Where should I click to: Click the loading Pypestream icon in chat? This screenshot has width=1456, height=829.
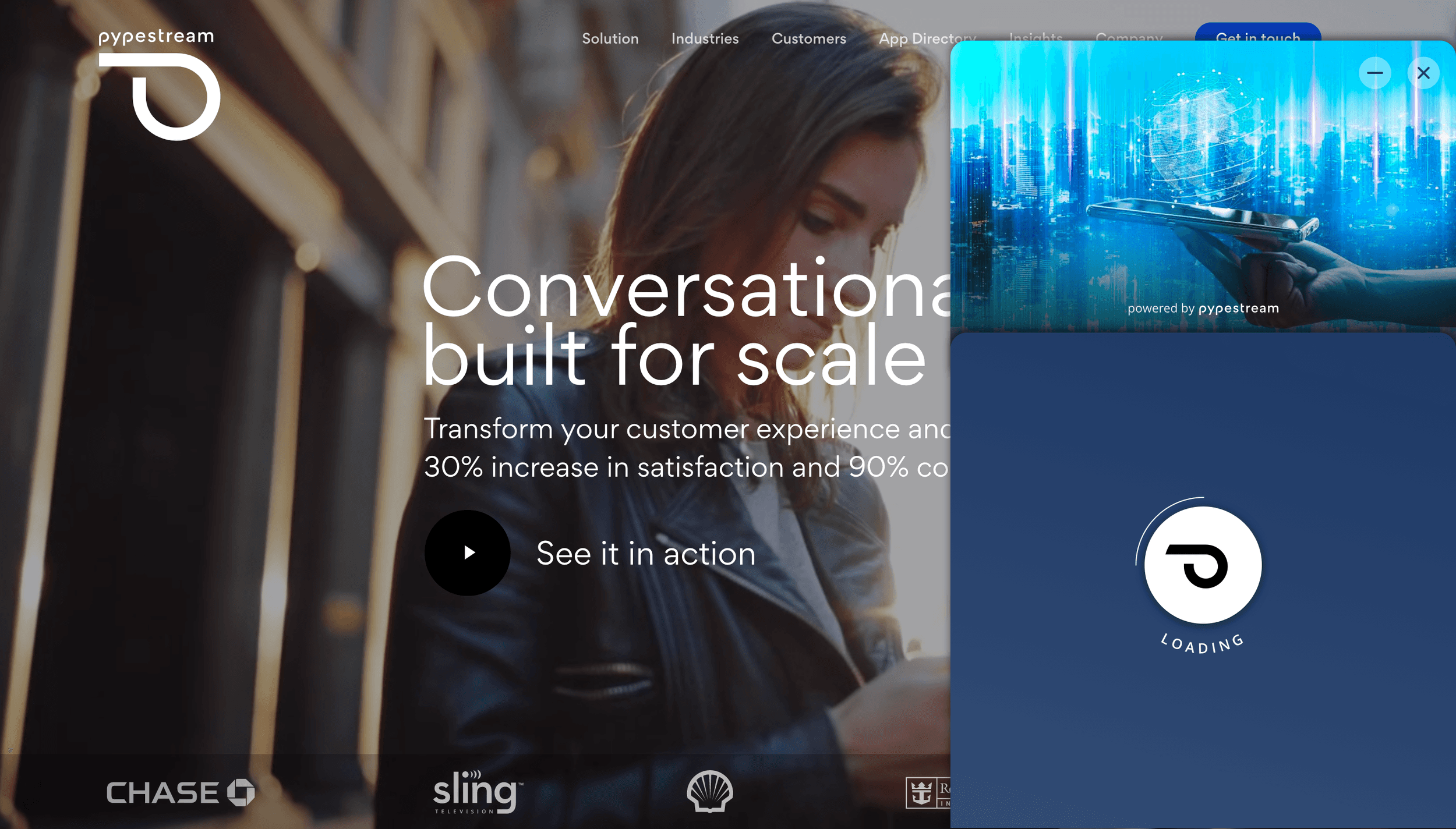point(1203,565)
